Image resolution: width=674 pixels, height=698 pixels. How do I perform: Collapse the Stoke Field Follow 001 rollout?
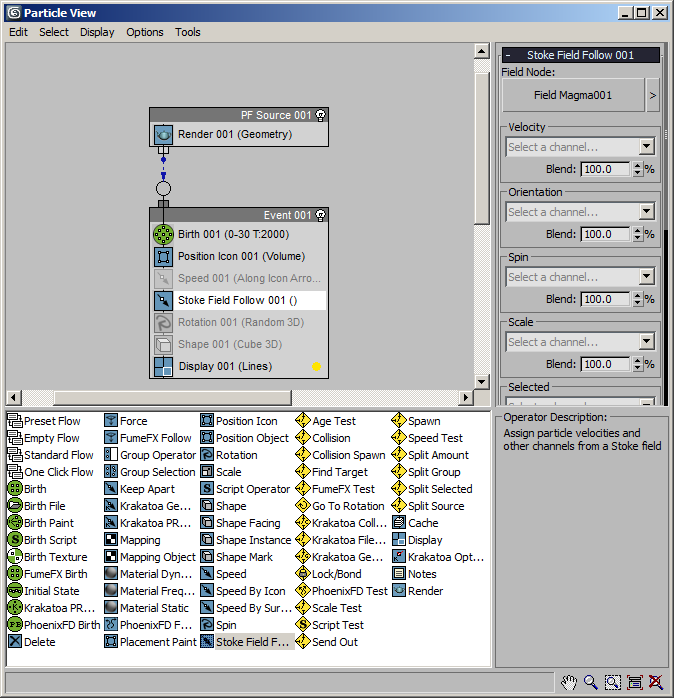(x=581, y=55)
